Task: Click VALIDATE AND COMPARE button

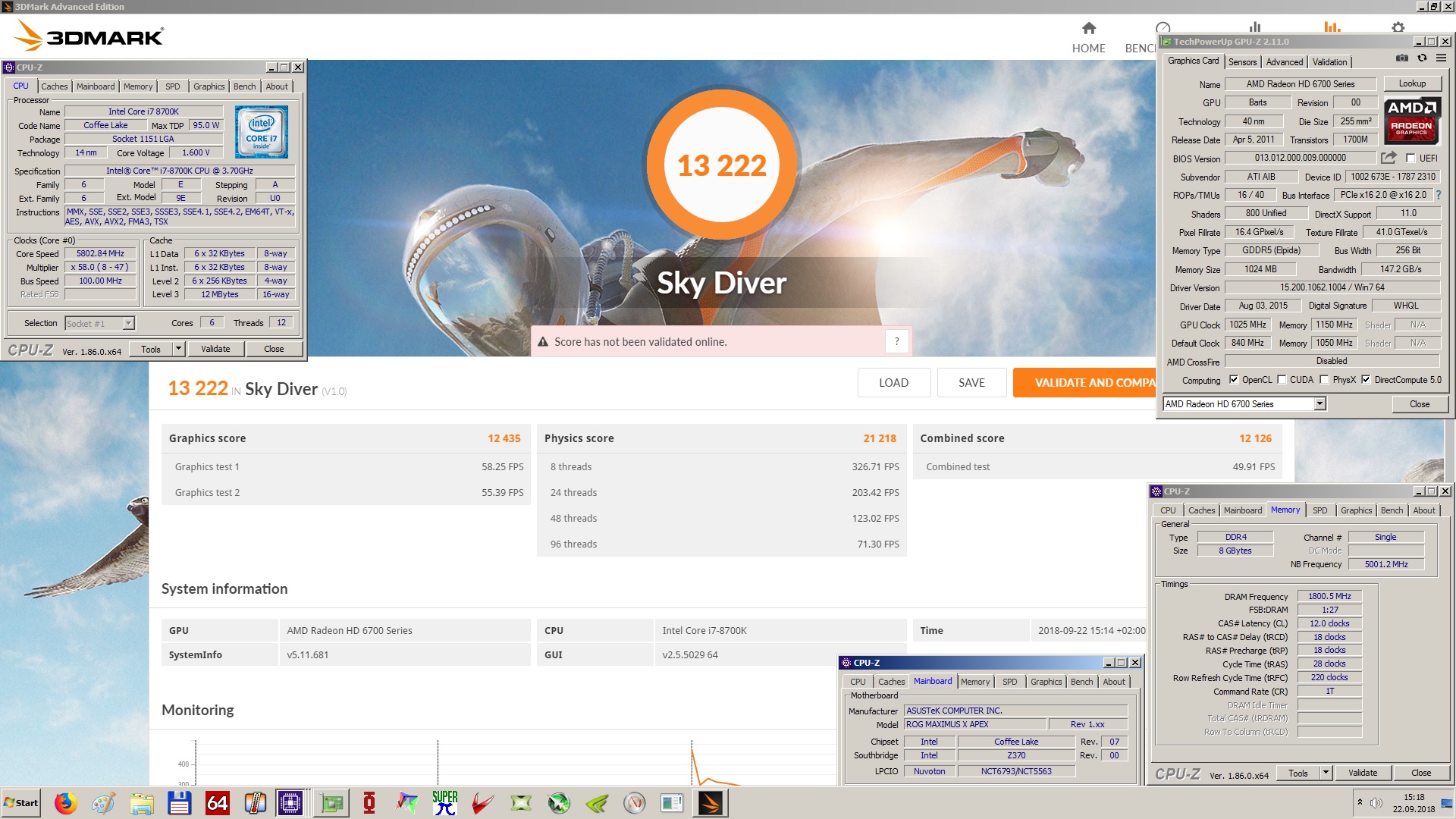Action: 1084,382
